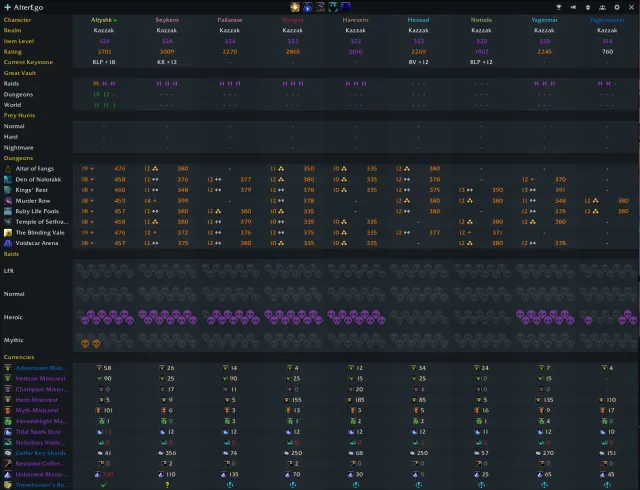Click the Nebulous Voidcore currency icon

pyautogui.click(x=8, y=442)
